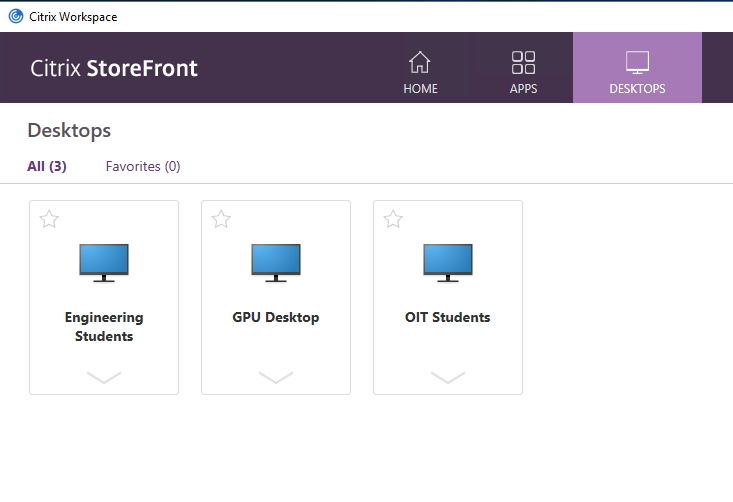
Task: Open the Apps grid icon
Action: coord(523,63)
